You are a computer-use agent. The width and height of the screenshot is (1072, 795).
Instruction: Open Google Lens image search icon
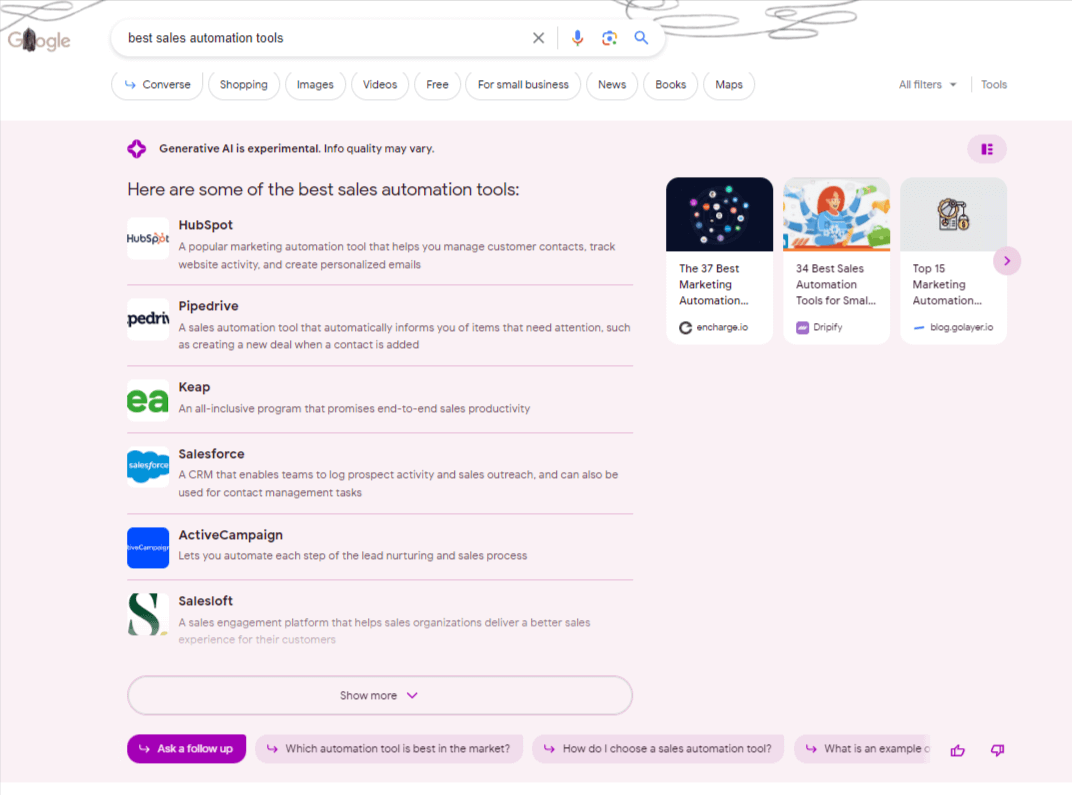[x=609, y=38]
